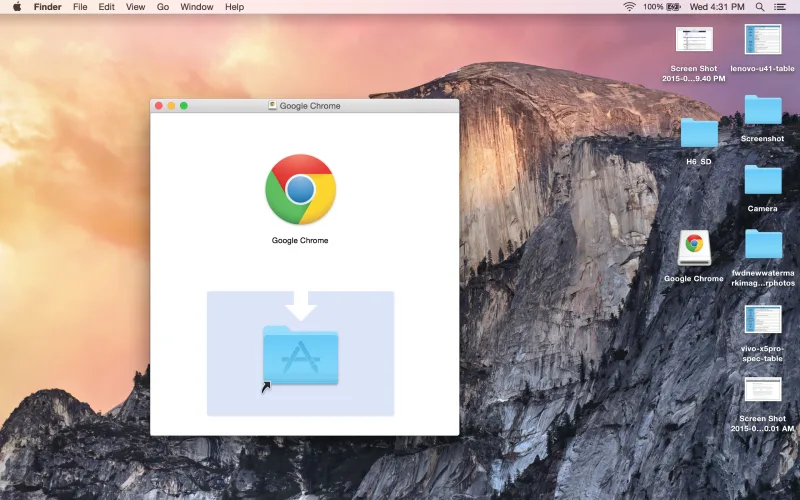
Task: Click the Google Chrome window title proxy icon
Action: 272,105
